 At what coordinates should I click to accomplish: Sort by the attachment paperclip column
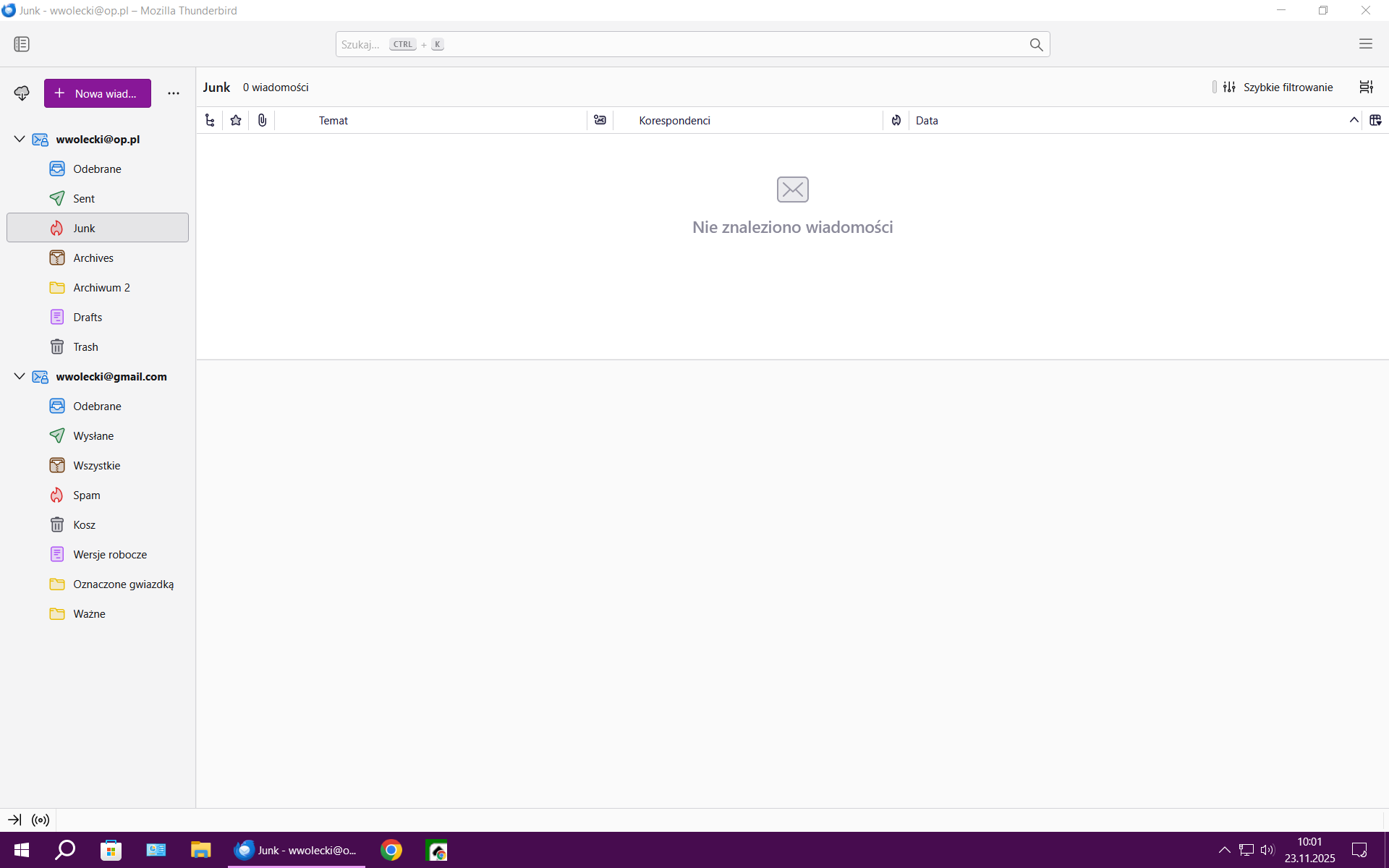coord(262,120)
